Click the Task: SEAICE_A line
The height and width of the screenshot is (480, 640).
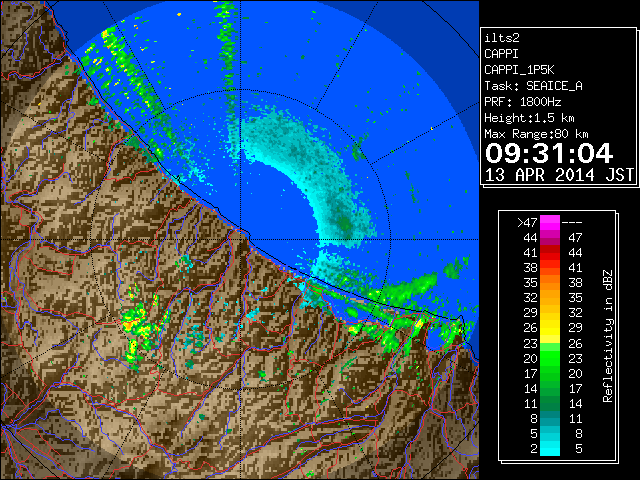pyautogui.click(x=533, y=86)
